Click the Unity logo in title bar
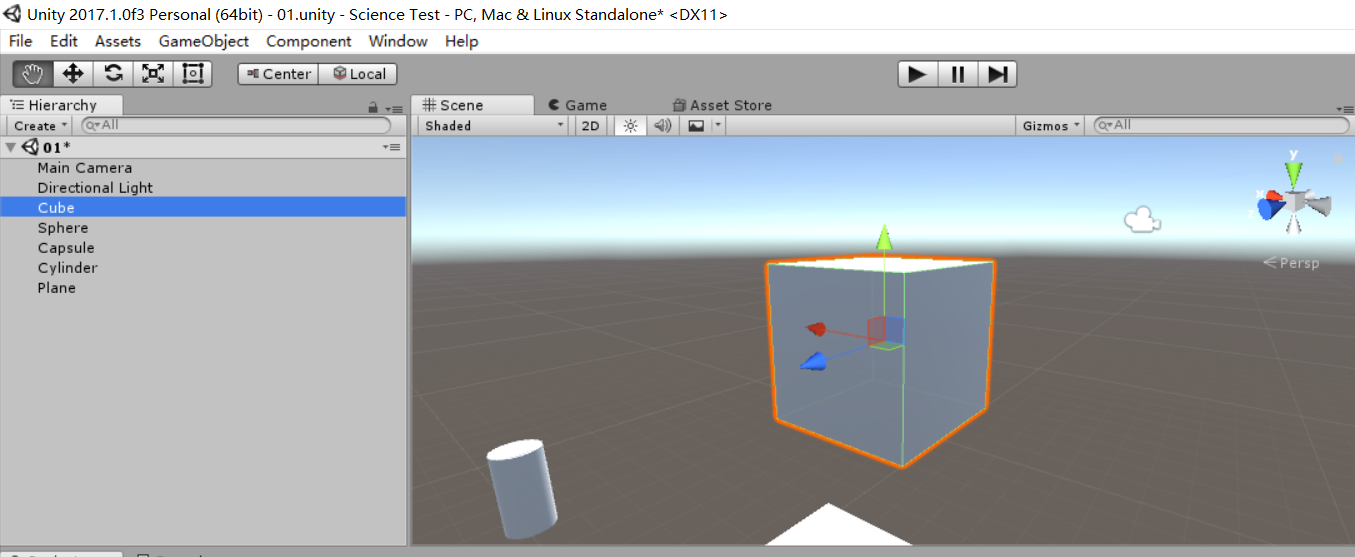This screenshot has width=1355, height=557. [x=12, y=13]
